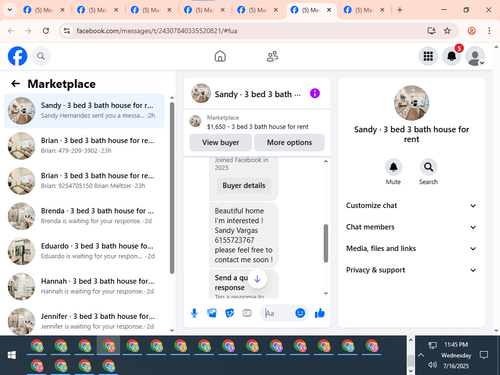
Task: Switch to the last browser tab
Action: click(x=364, y=10)
